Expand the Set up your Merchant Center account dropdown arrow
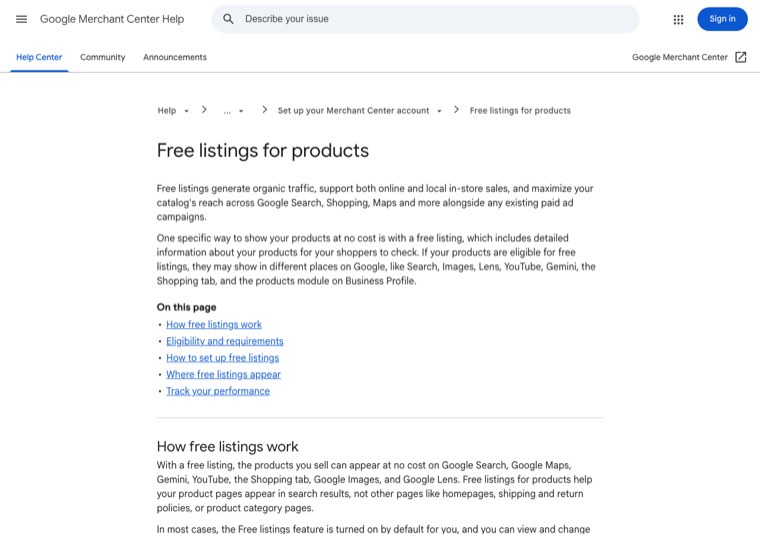Screen dimensions: 760x534 tap(439, 111)
